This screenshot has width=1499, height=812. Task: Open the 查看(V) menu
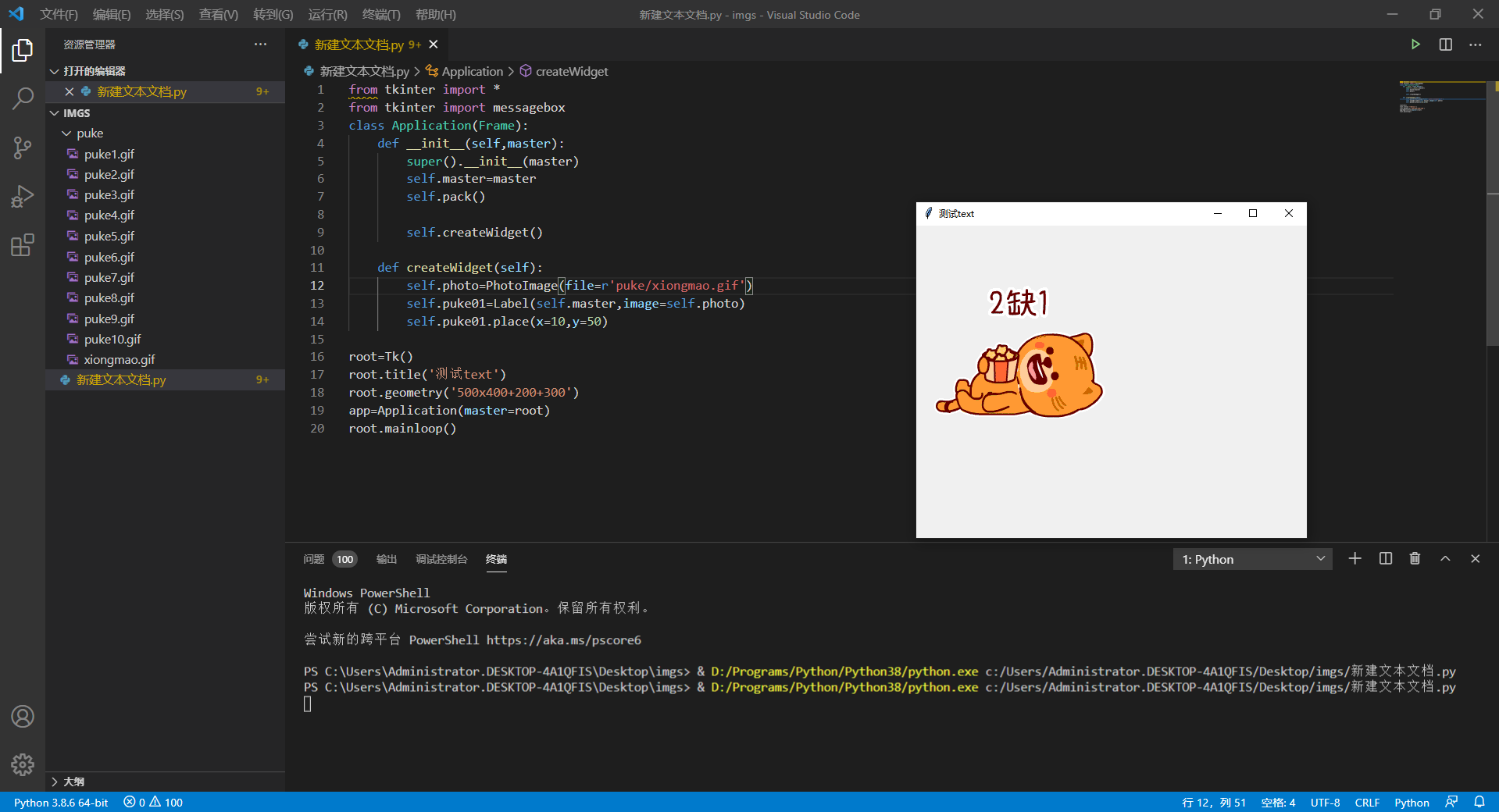pos(219,14)
